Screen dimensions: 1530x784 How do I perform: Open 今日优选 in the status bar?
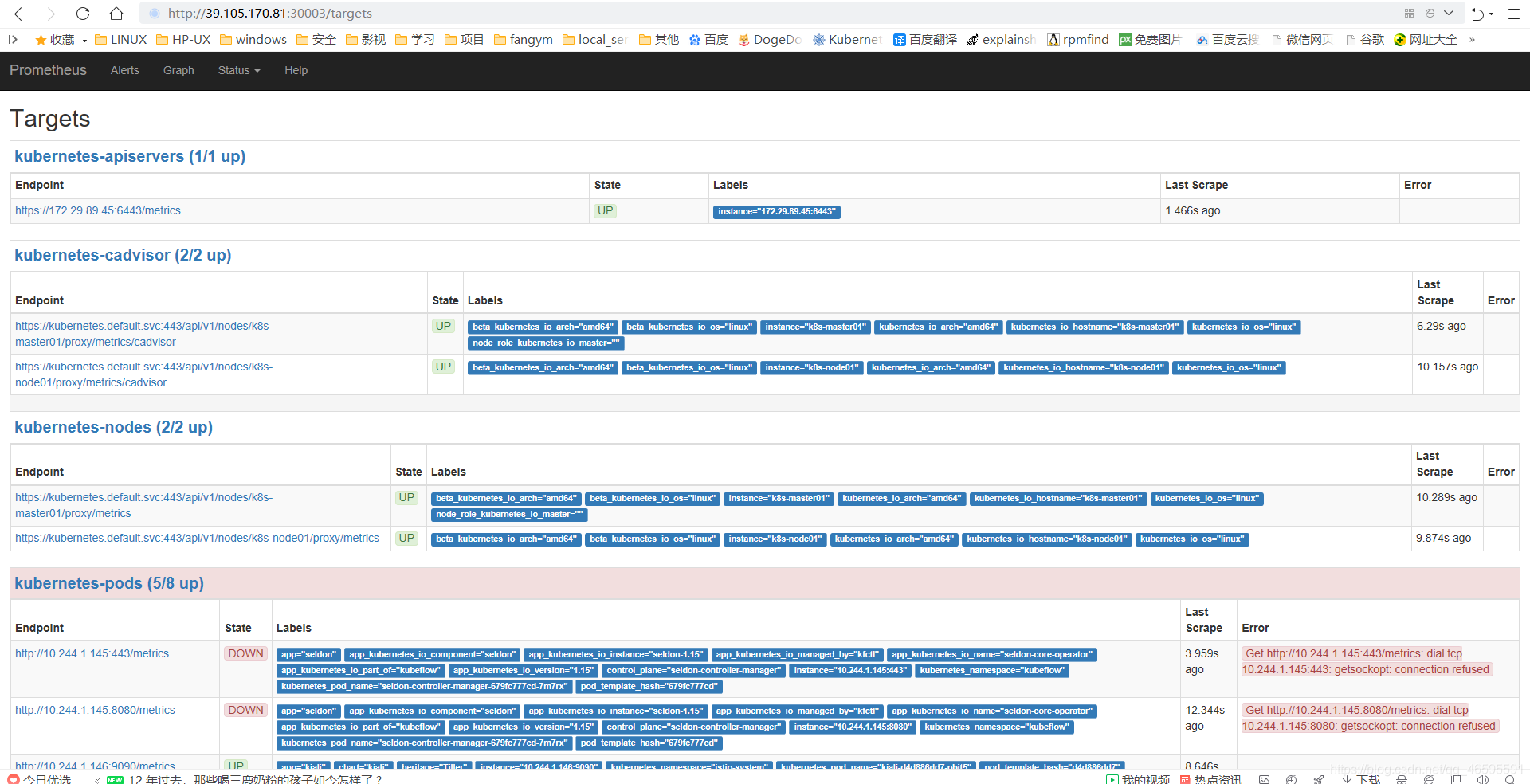pos(40,778)
